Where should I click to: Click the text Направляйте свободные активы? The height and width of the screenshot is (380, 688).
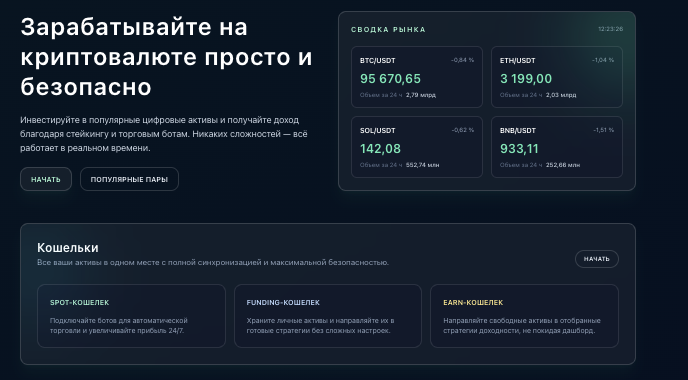(522, 326)
